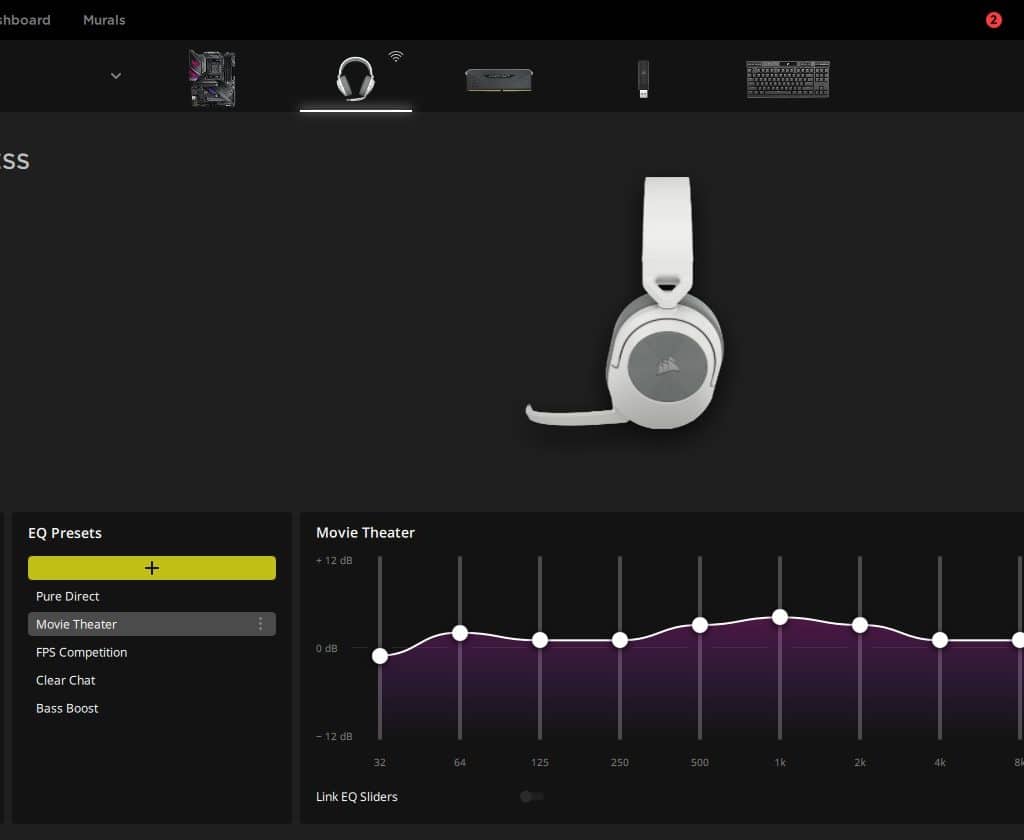Click the 64 Hz EQ slider handle
The height and width of the screenshot is (840, 1024).
point(460,633)
